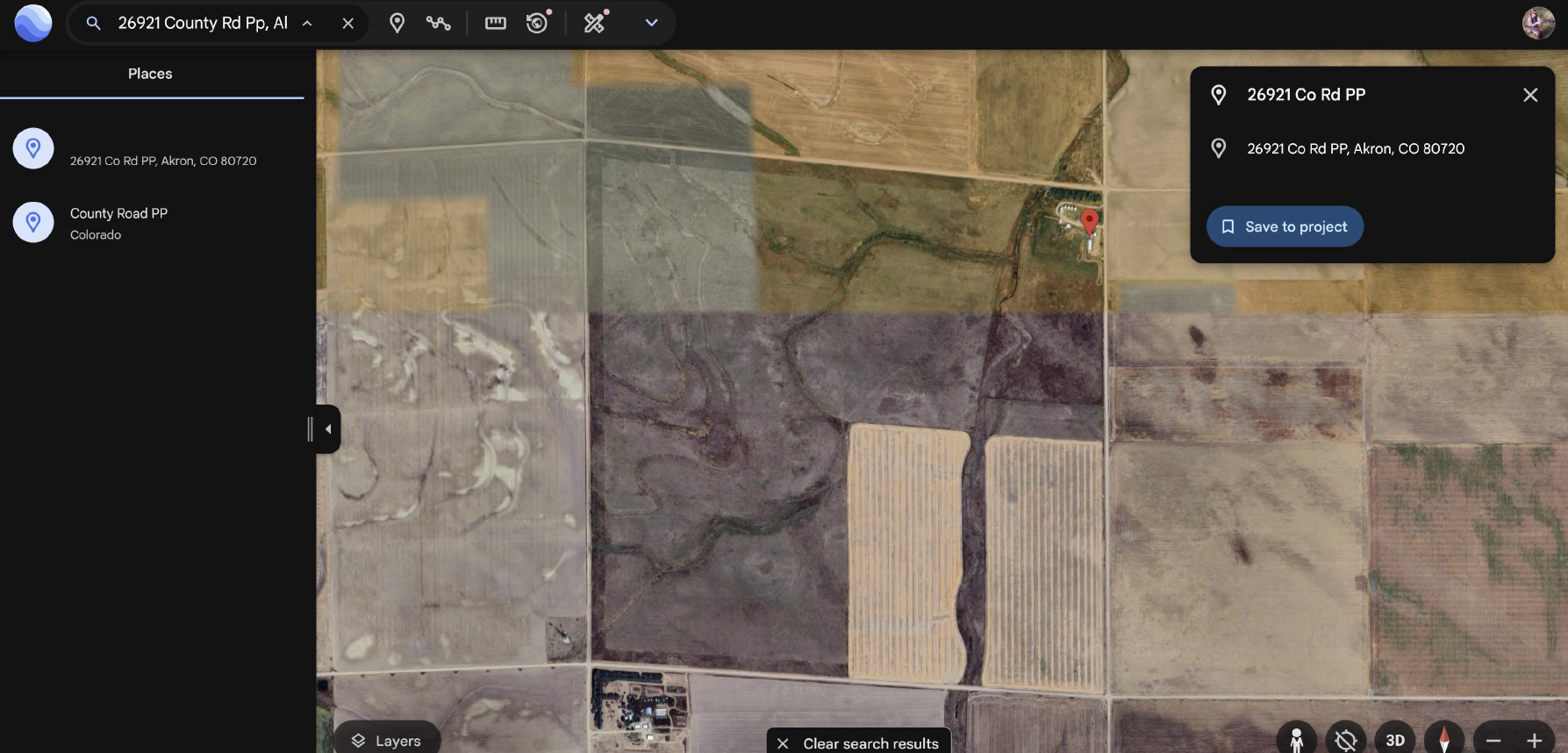Click the search field with the address
Screen dimensions: 1568x753
point(203,24)
